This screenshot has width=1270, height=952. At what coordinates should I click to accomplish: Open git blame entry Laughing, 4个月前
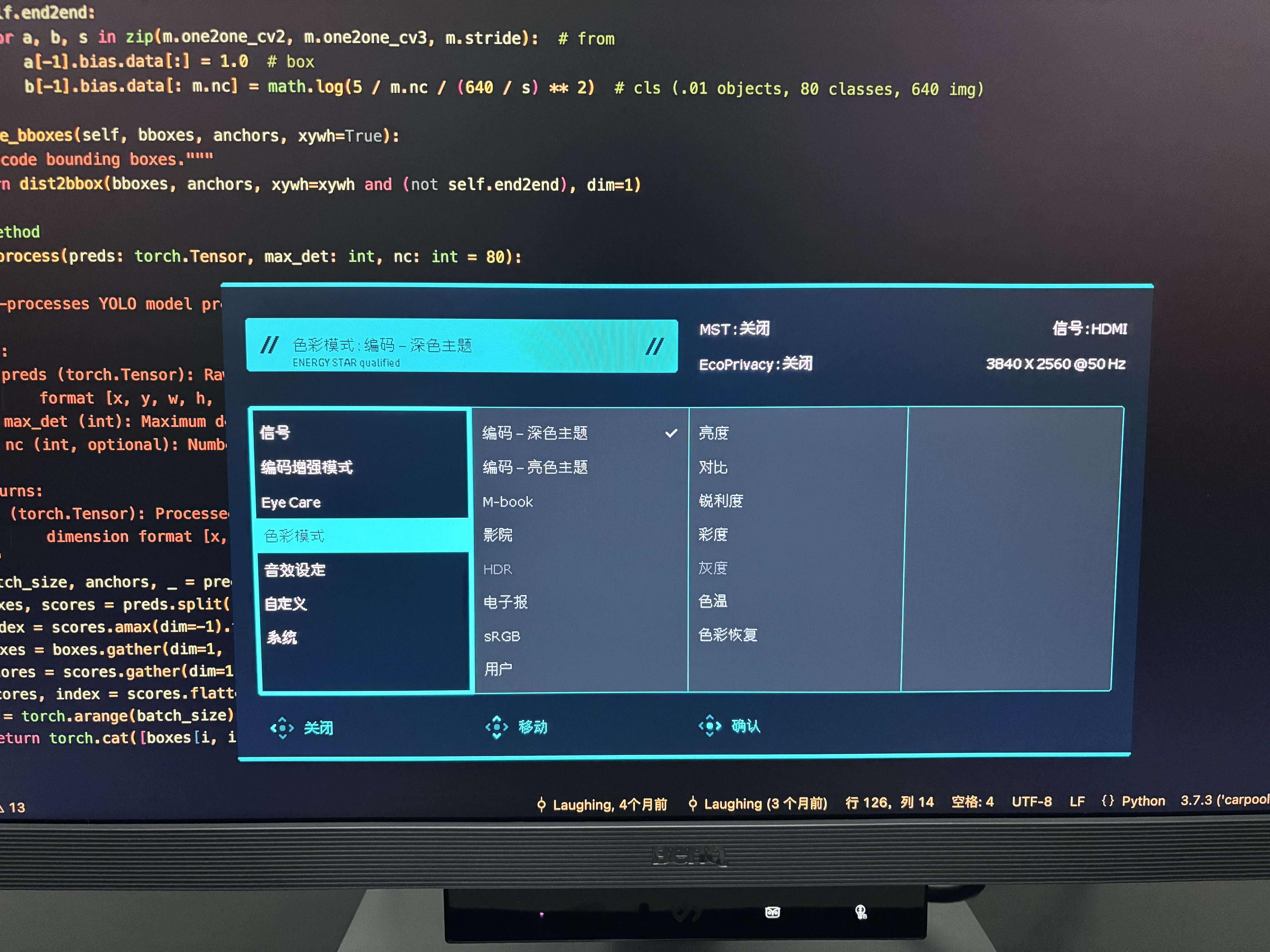pos(610,804)
